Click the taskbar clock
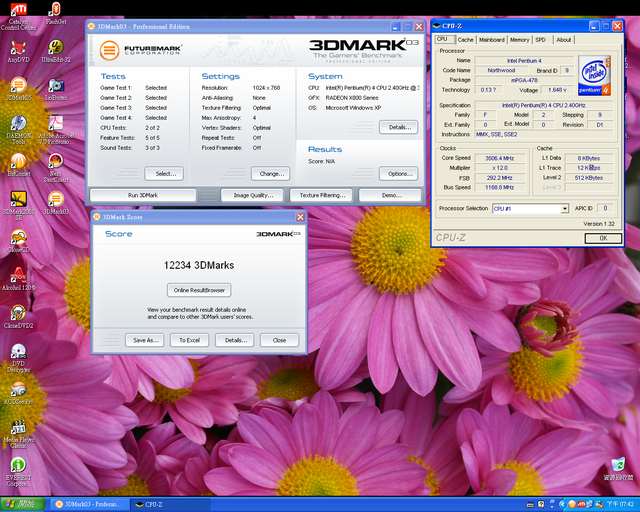The height and width of the screenshot is (512, 640). pyautogui.click(x=620, y=505)
